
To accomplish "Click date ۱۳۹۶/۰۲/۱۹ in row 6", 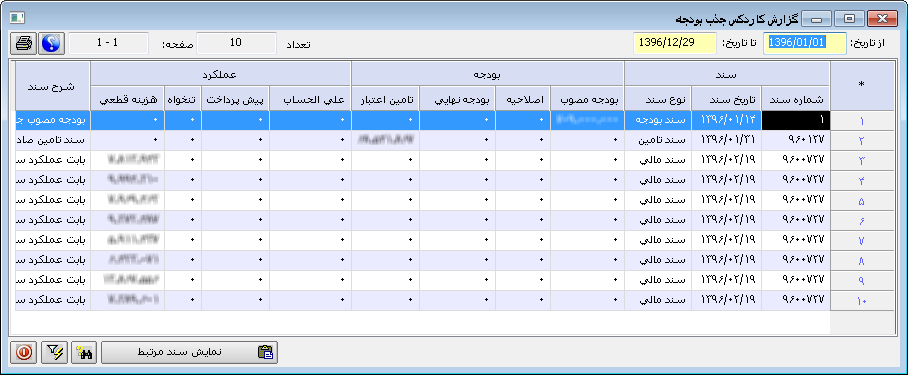I will pyautogui.click(x=727, y=220).
